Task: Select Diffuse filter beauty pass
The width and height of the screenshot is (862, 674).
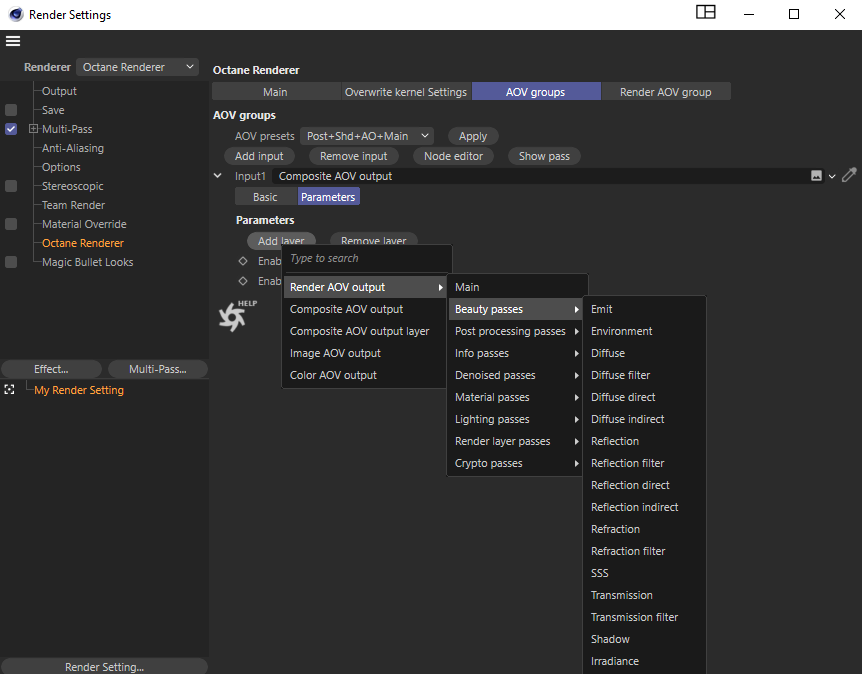Action: click(644, 375)
